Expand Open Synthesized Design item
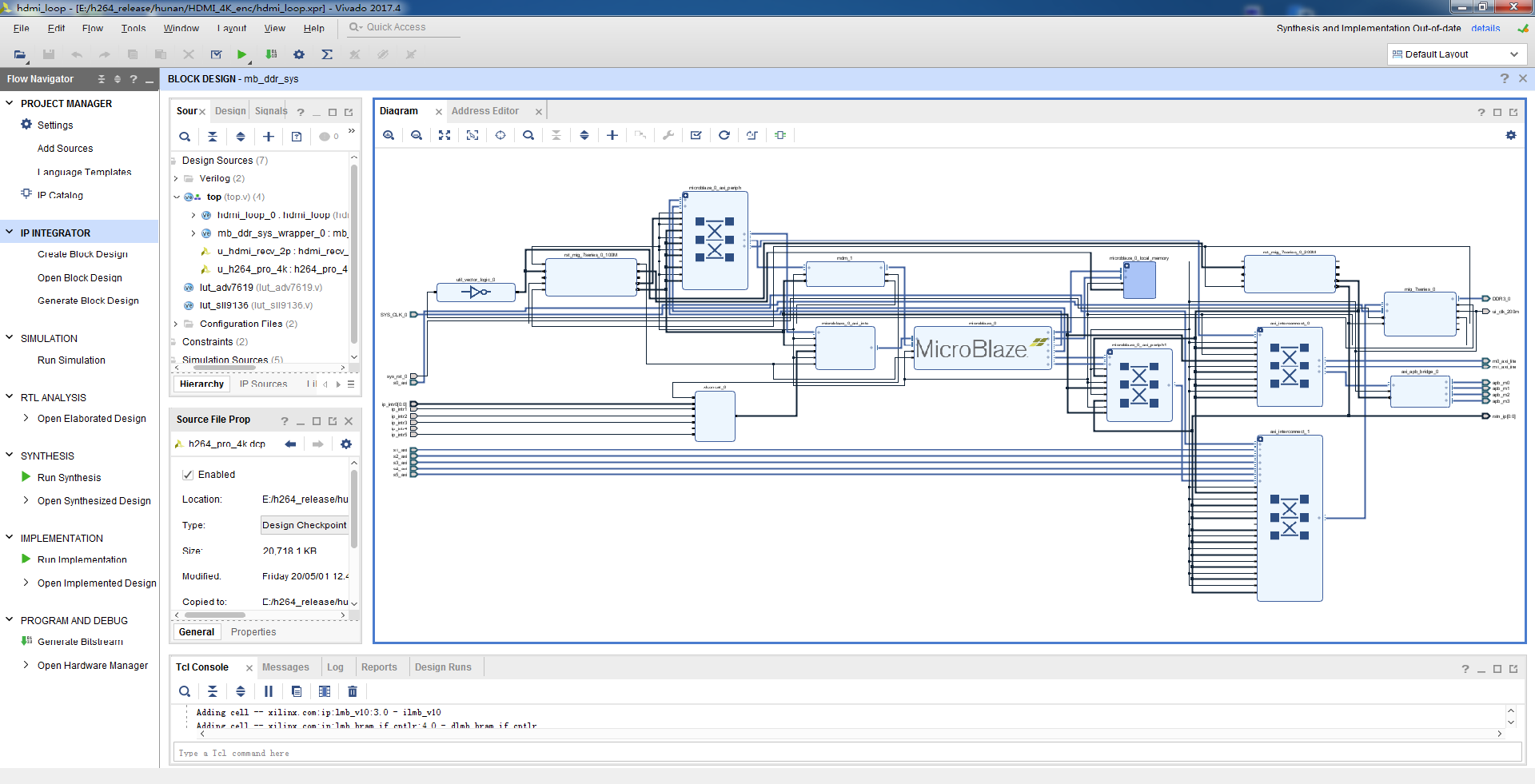 26,500
